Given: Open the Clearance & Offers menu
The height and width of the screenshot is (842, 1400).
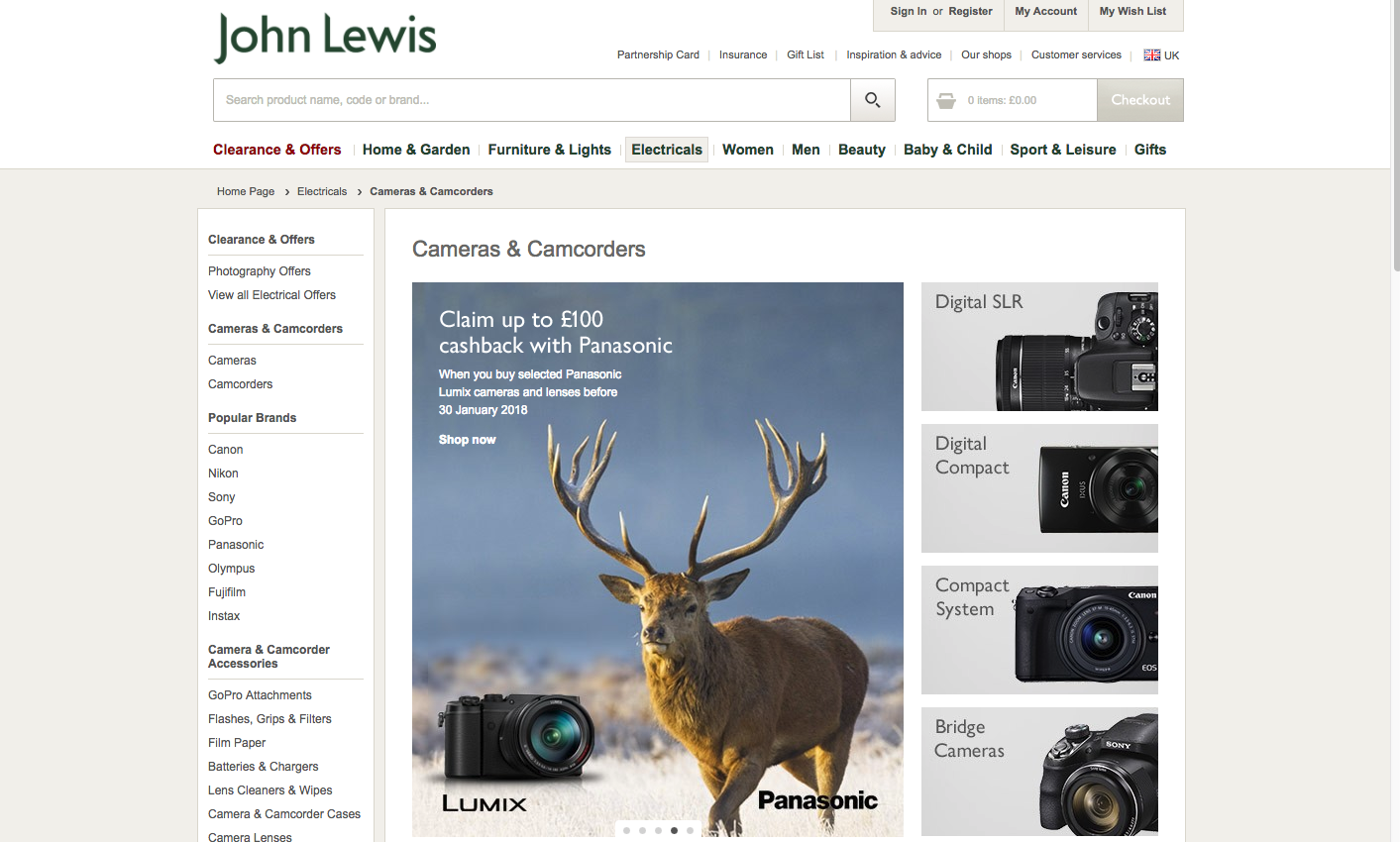Looking at the screenshot, I should [x=277, y=150].
